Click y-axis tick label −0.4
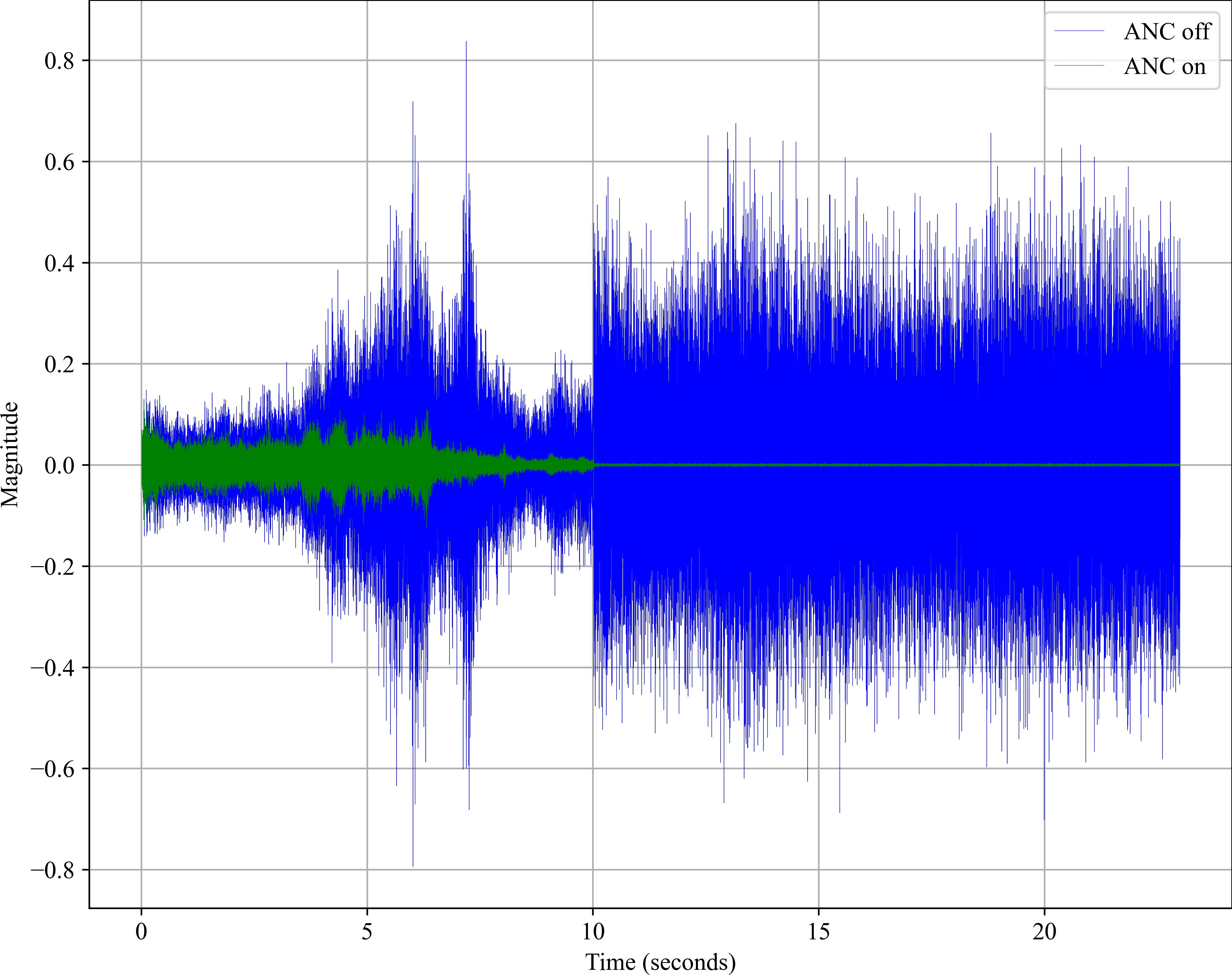This screenshot has width=1232, height=975. pyautogui.click(x=53, y=668)
